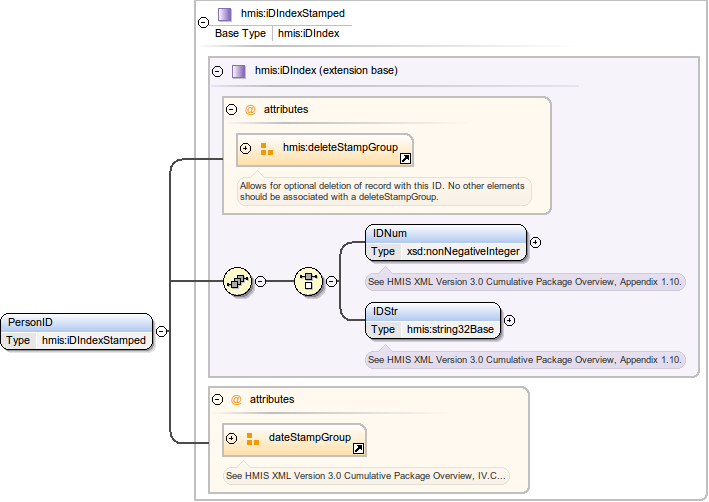This screenshot has width=709, height=502.
Task: Click the orange dateStampGroup group icon
Action: (252, 439)
